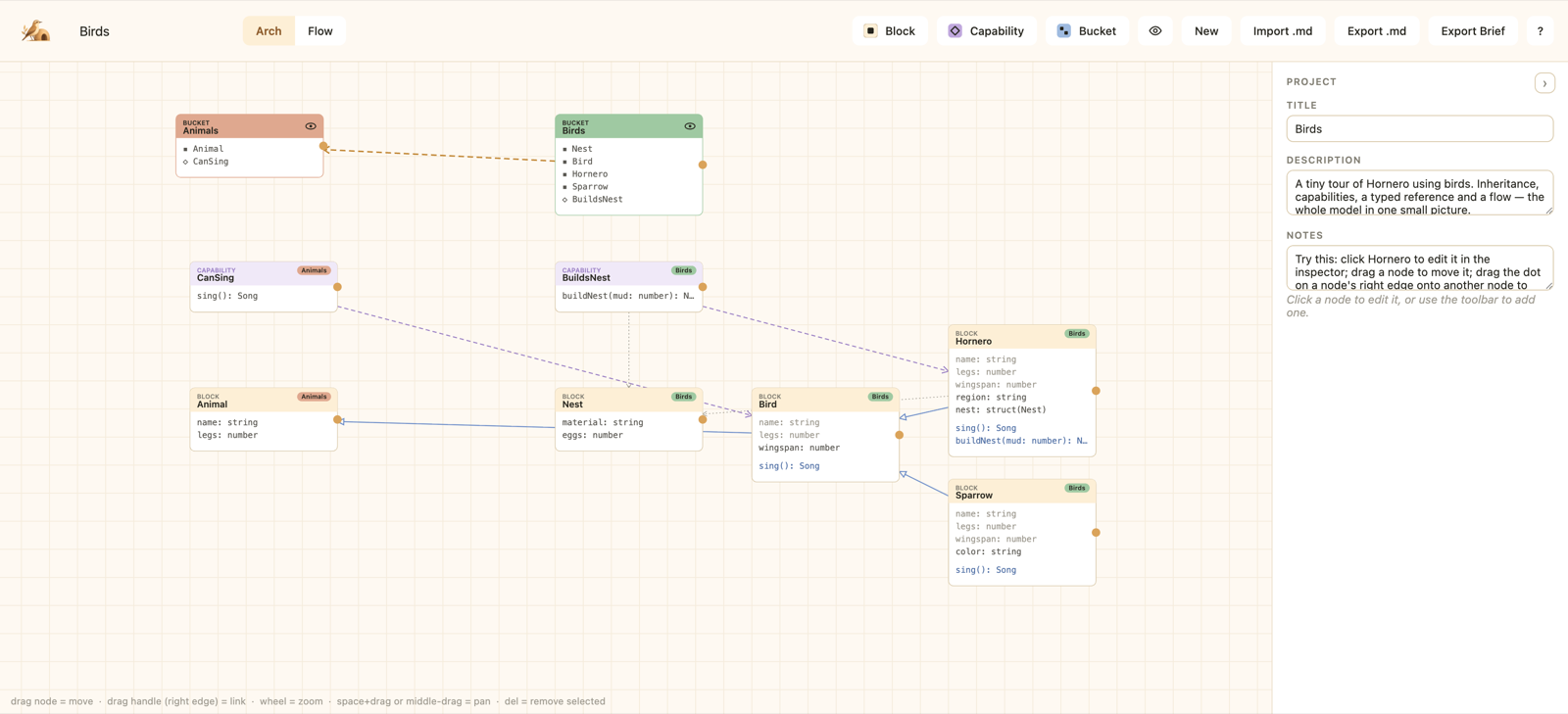Click Import .md button
The width and height of the screenshot is (1568, 714).
pyautogui.click(x=1283, y=31)
